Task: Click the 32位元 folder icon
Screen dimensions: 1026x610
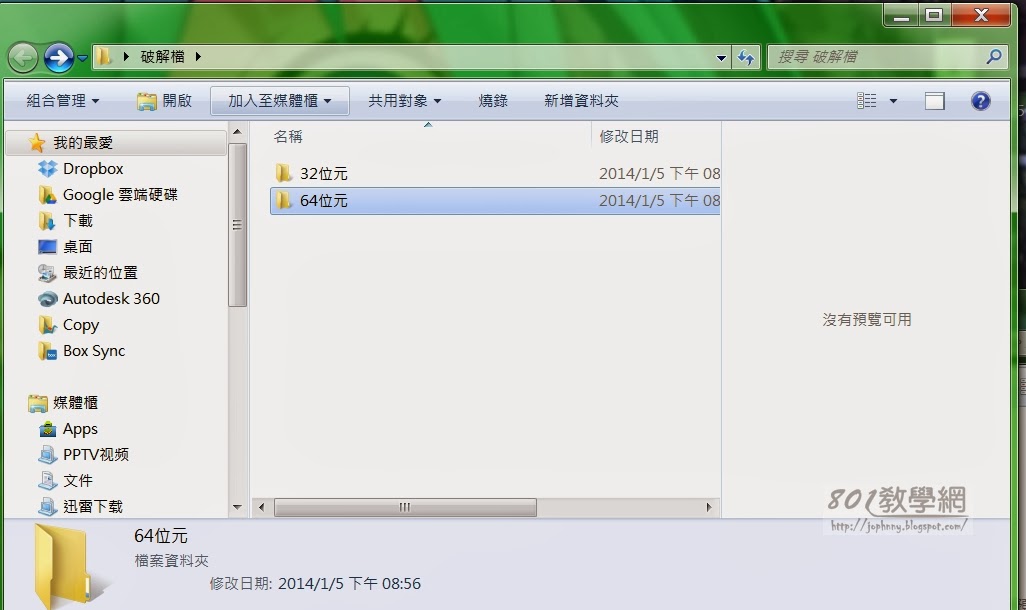Action: pos(283,173)
